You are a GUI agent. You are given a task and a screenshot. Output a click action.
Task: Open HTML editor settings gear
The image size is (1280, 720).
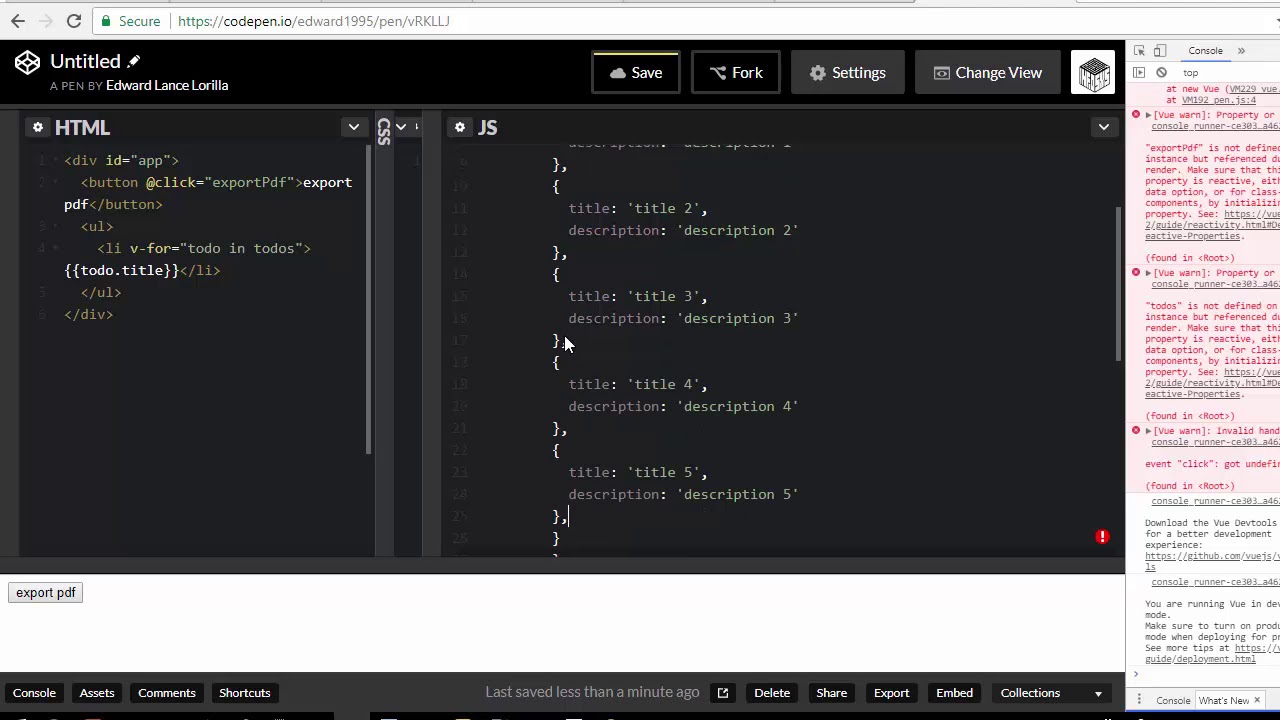point(38,127)
